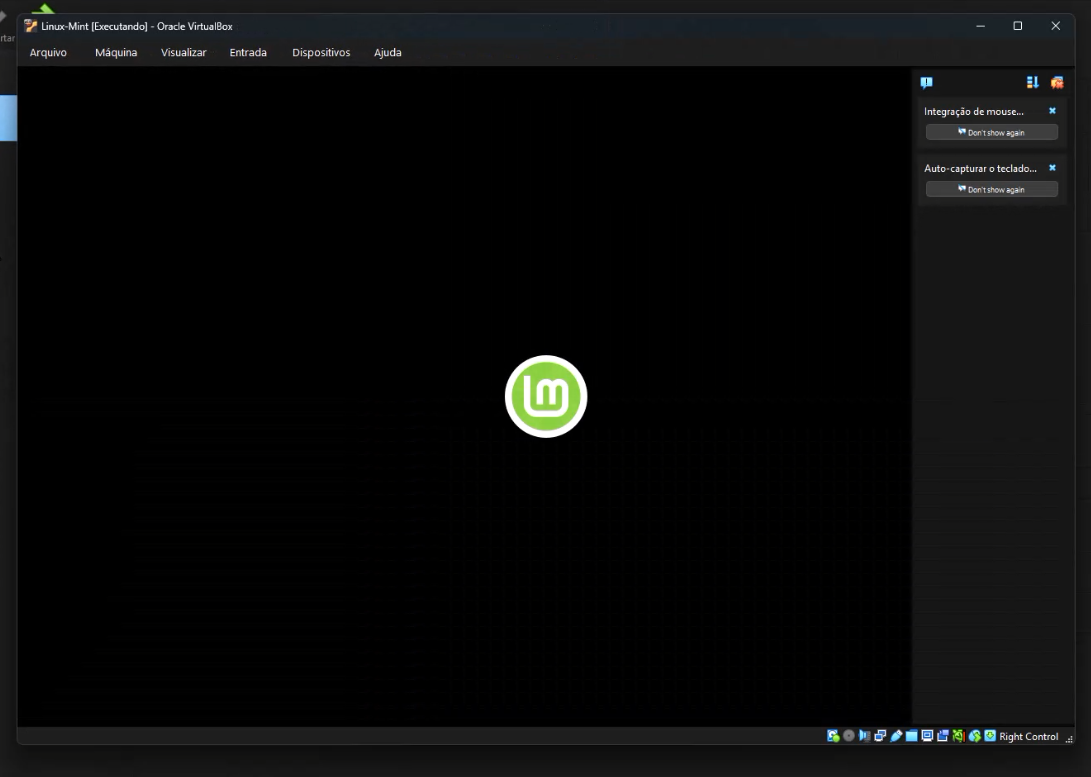Click the Linux Mint logo in the VM screen
The height and width of the screenshot is (777, 1091).
click(546, 396)
